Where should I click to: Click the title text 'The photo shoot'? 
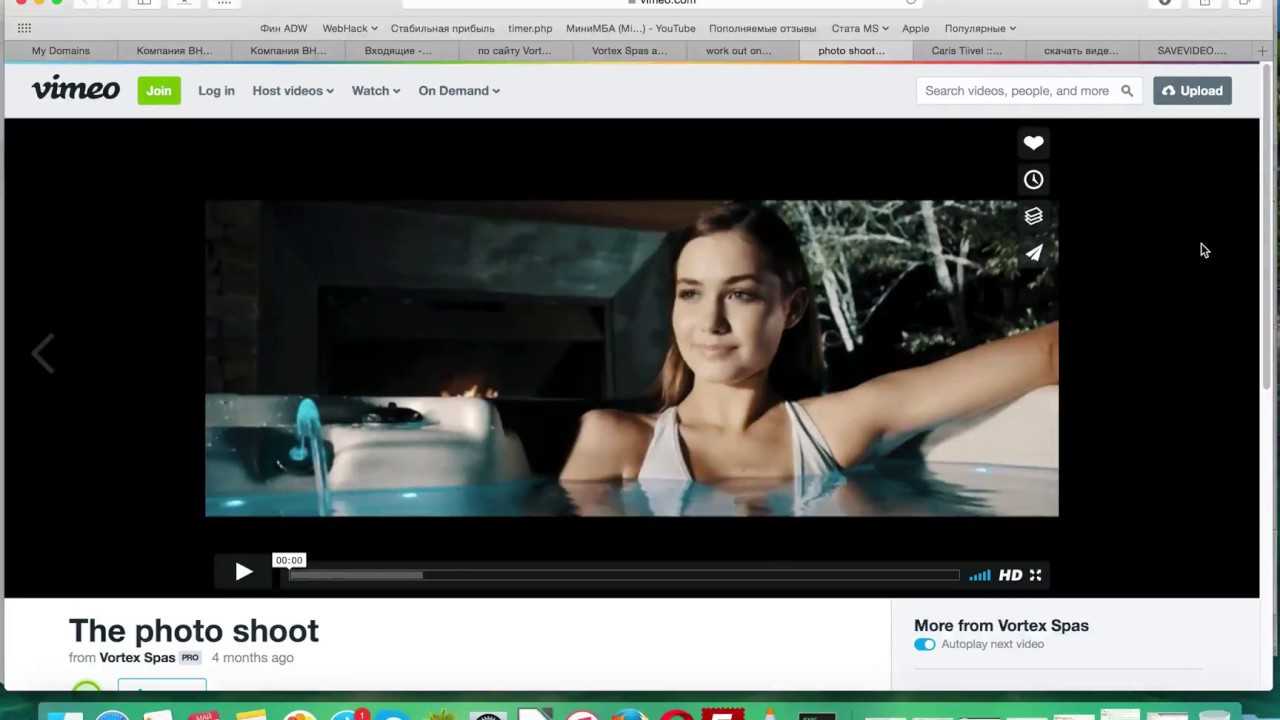(194, 631)
